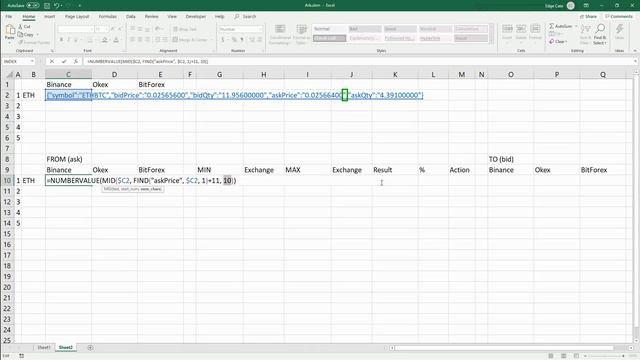
Task: Open the font name dropdown
Action: (x=91, y=29)
